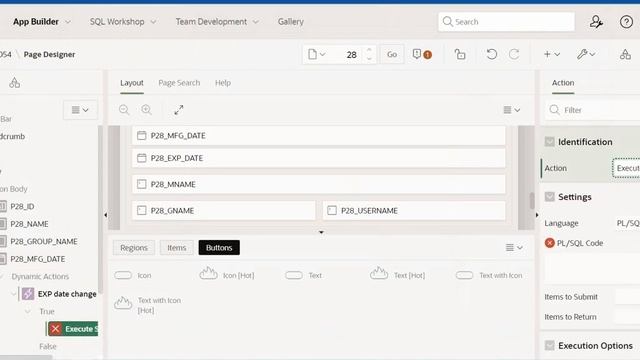
Task: Collapse the gallery with down arrow
Action: click(x=321, y=232)
